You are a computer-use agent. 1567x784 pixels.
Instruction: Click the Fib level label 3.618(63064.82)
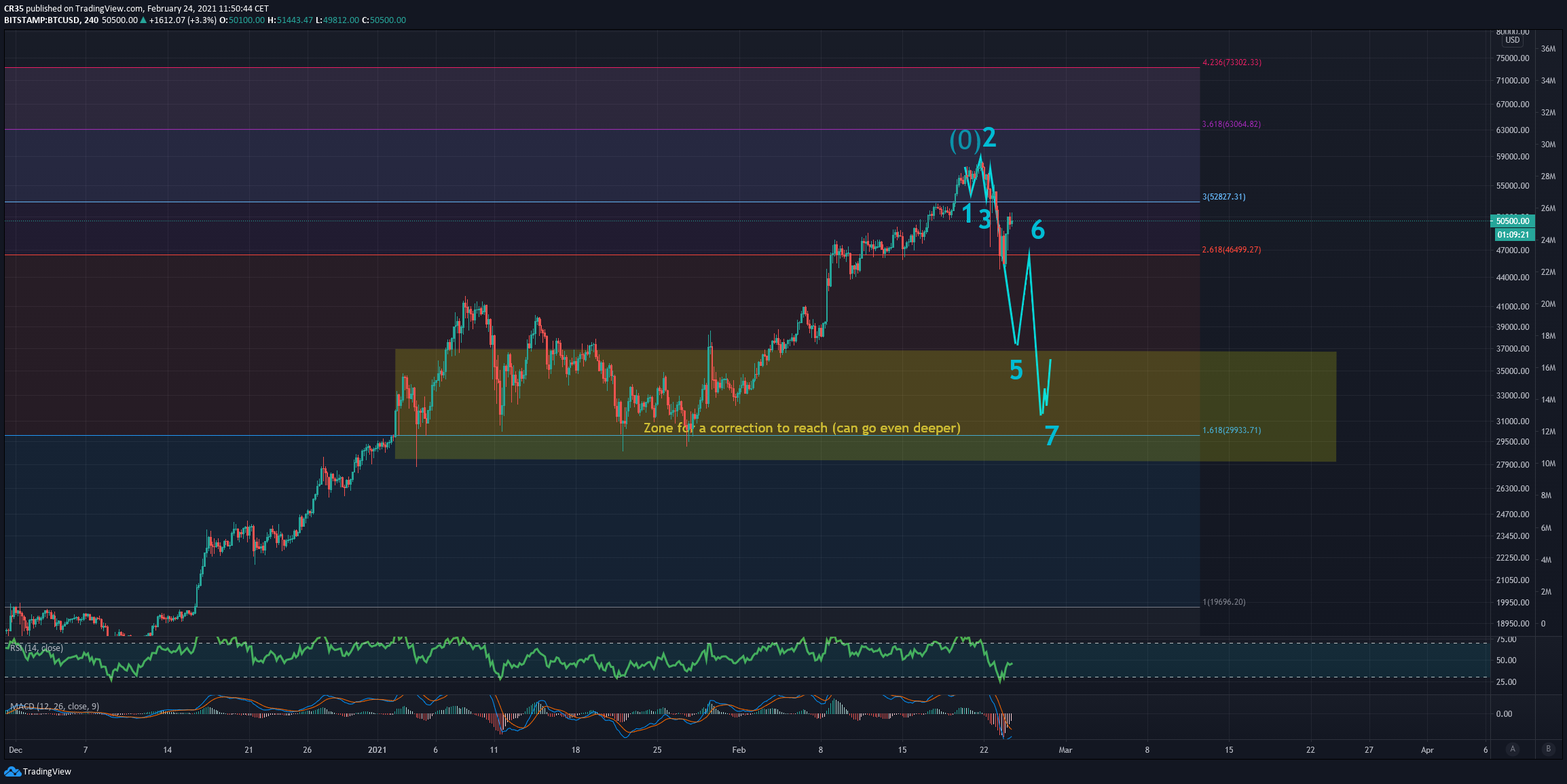pyautogui.click(x=1232, y=124)
